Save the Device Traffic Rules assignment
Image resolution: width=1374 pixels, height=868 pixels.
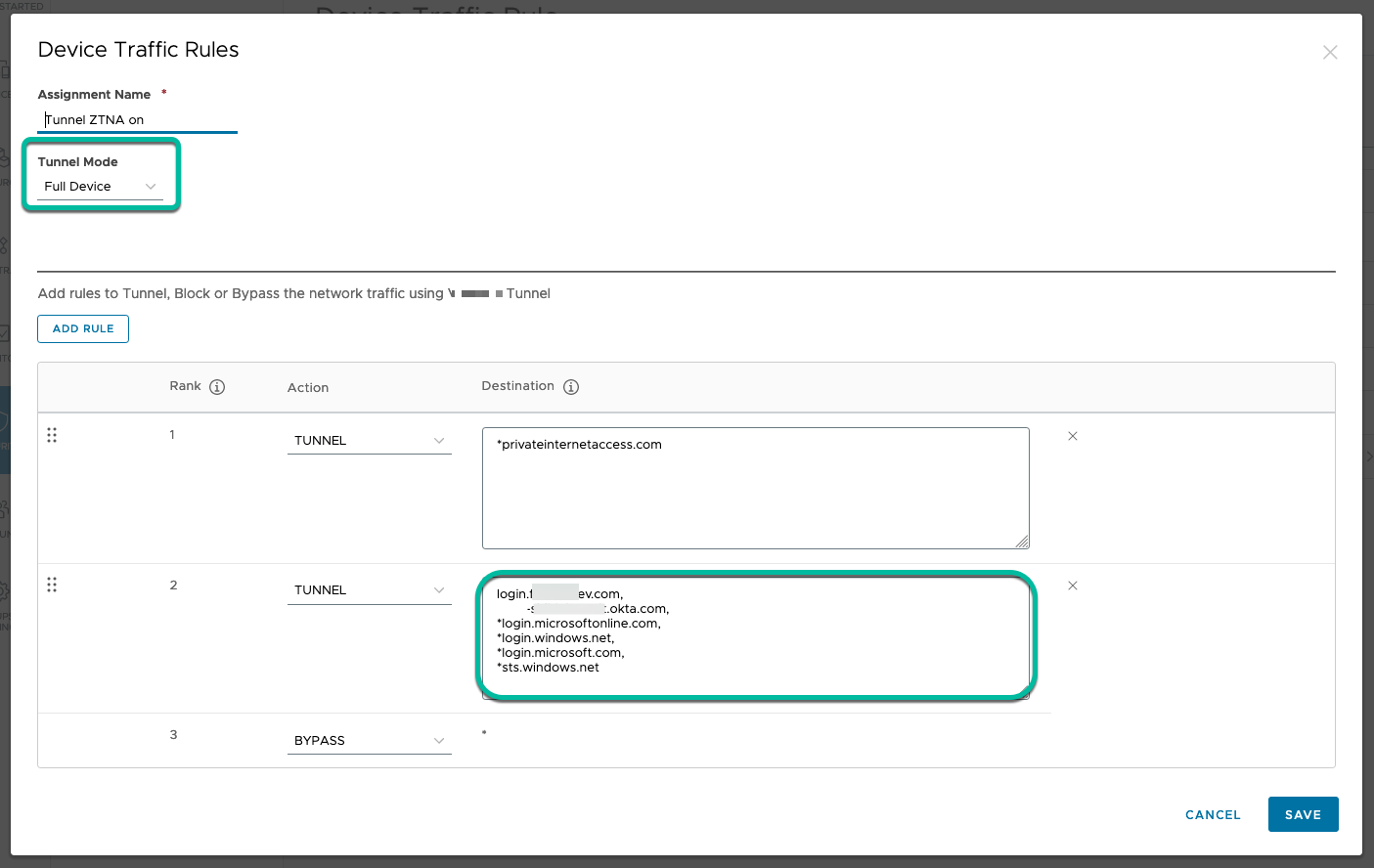pos(1303,814)
